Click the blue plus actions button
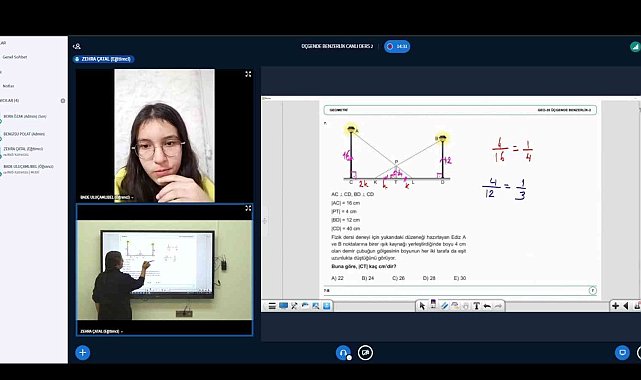This screenshot has height=380, width=641. pos(83,353)
